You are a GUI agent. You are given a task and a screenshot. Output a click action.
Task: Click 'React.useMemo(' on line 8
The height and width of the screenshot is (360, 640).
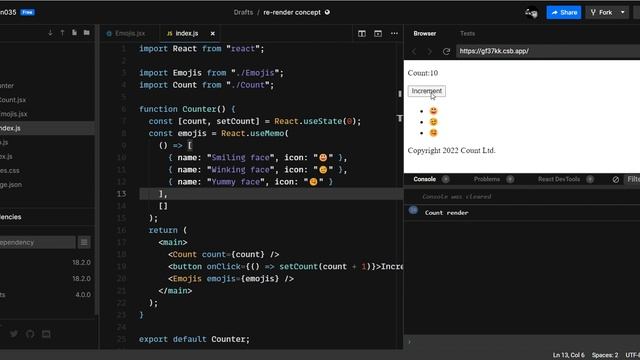[x=255, y=133]
